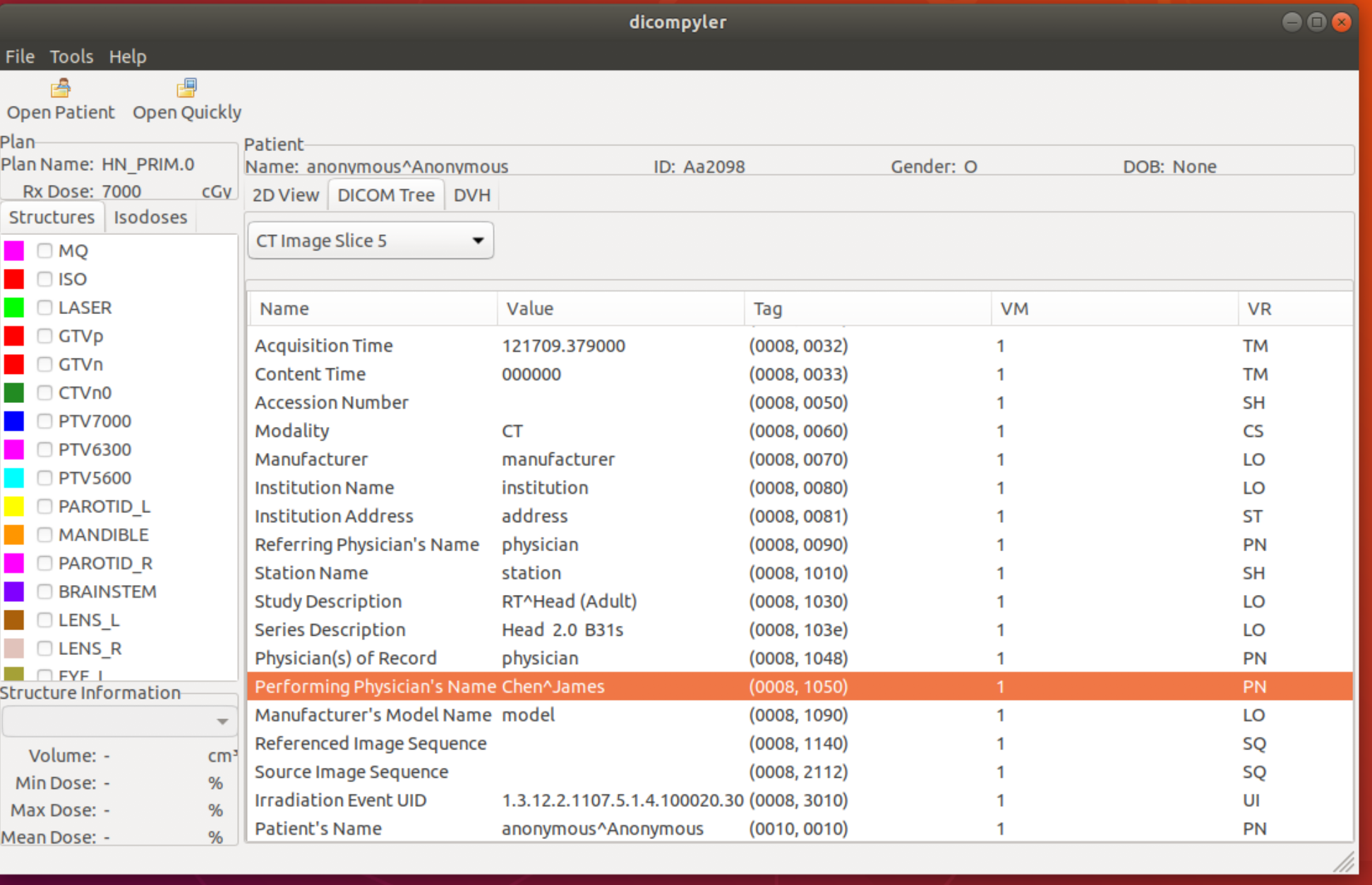
Task: Check the LENS_R checkbox
Action: coord(45,648)
